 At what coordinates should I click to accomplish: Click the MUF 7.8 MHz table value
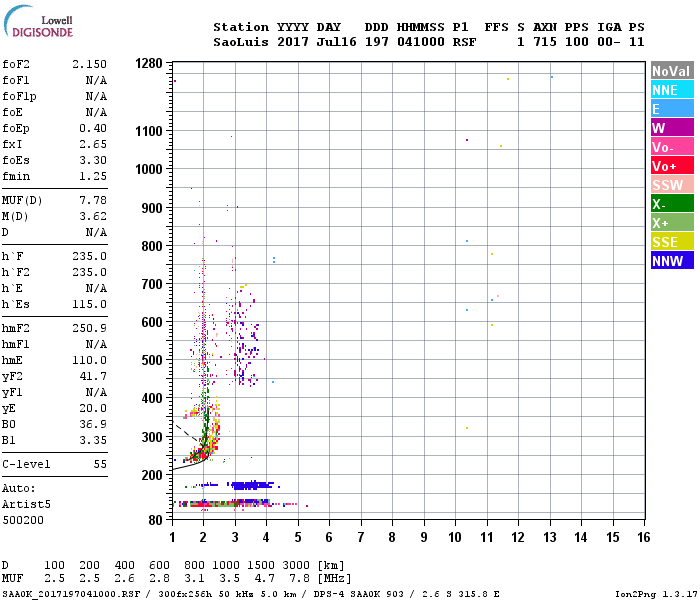pyautogui.click(x=299, y=578)
